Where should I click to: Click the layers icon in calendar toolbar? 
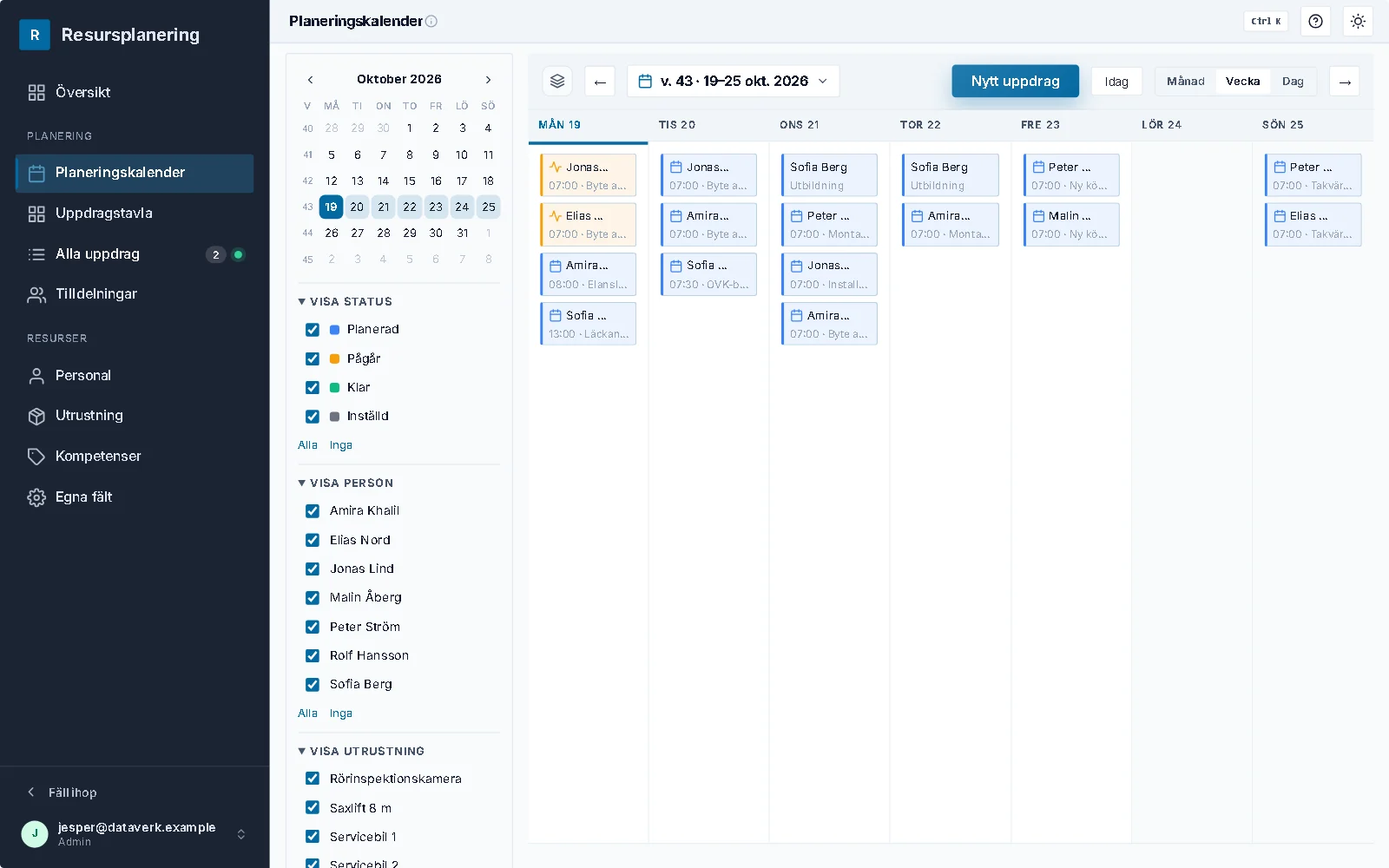[x=557, y=81]
